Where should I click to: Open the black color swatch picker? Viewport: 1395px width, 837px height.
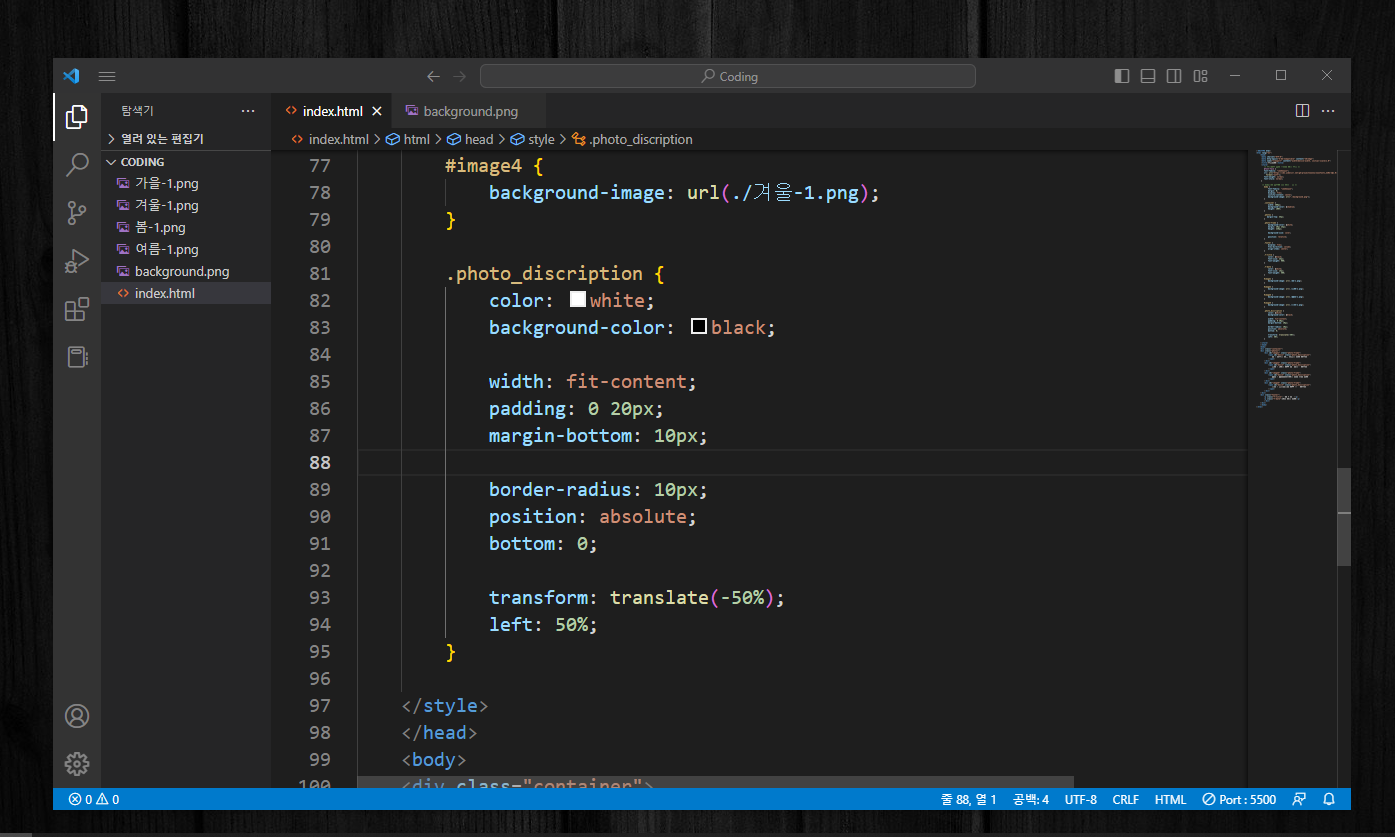click(x=699, y=326)
